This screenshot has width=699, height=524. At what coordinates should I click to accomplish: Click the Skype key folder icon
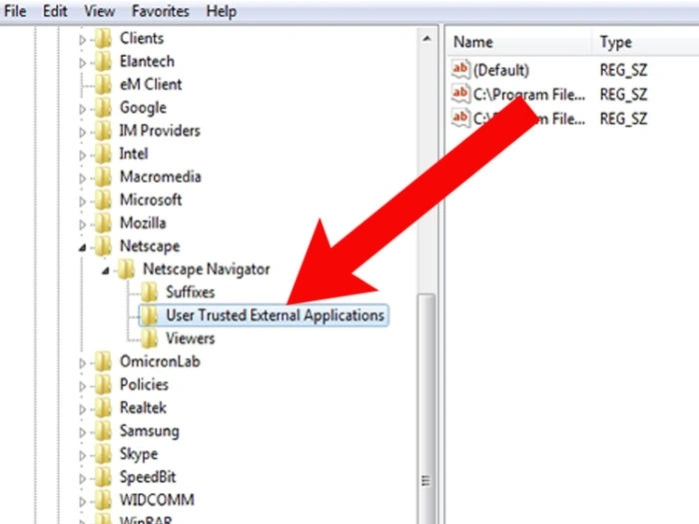click(103, 454)
